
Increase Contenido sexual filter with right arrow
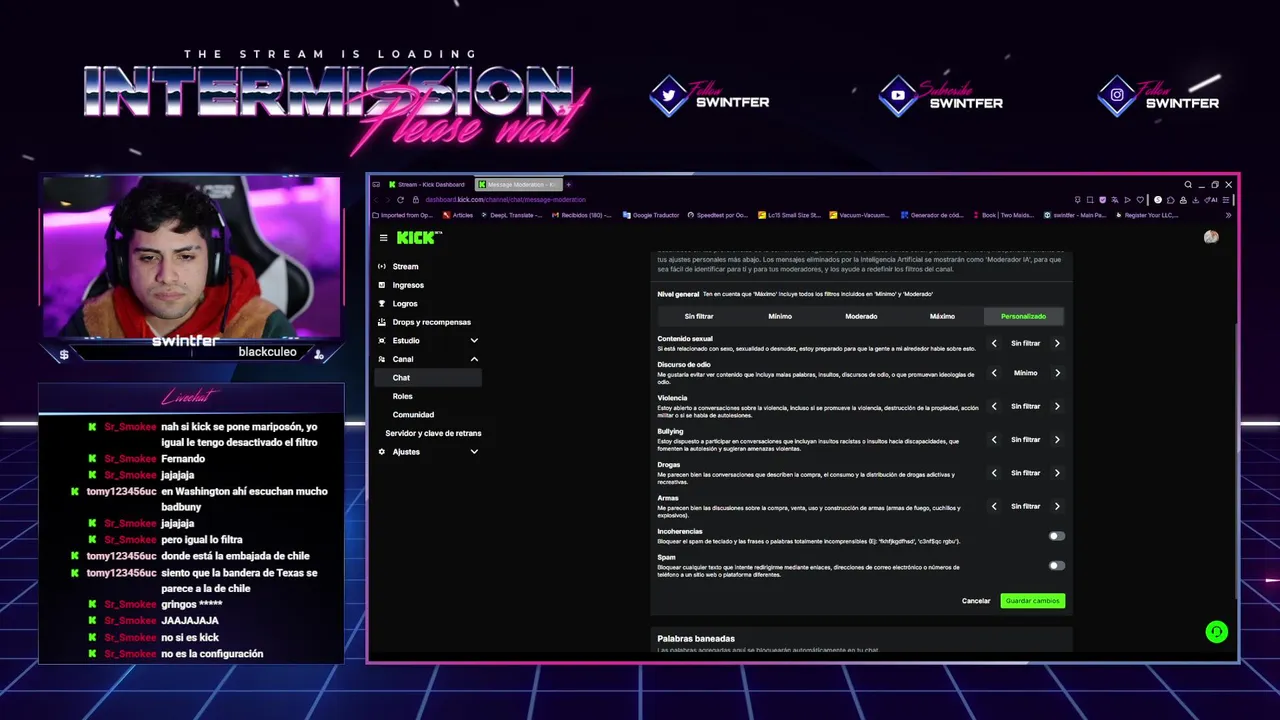click(x=1057, y=343)
